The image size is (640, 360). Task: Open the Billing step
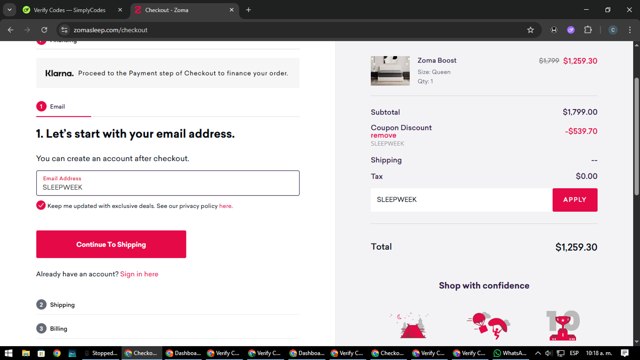[52, 328]
